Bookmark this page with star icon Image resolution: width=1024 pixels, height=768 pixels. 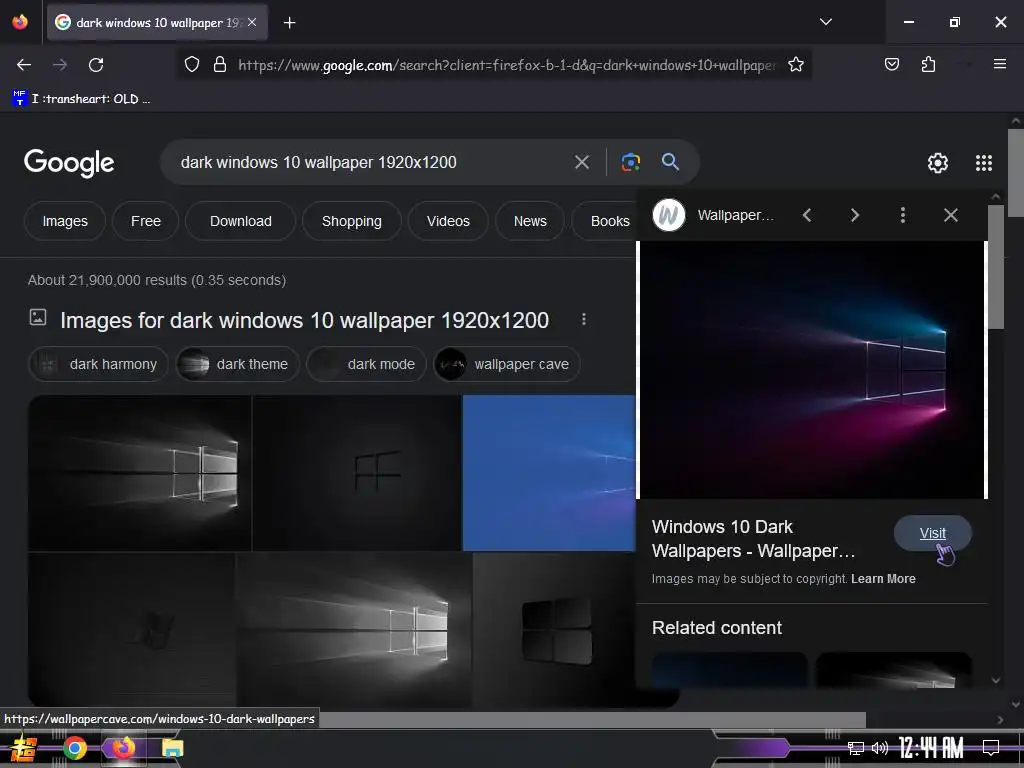(795, 65)
